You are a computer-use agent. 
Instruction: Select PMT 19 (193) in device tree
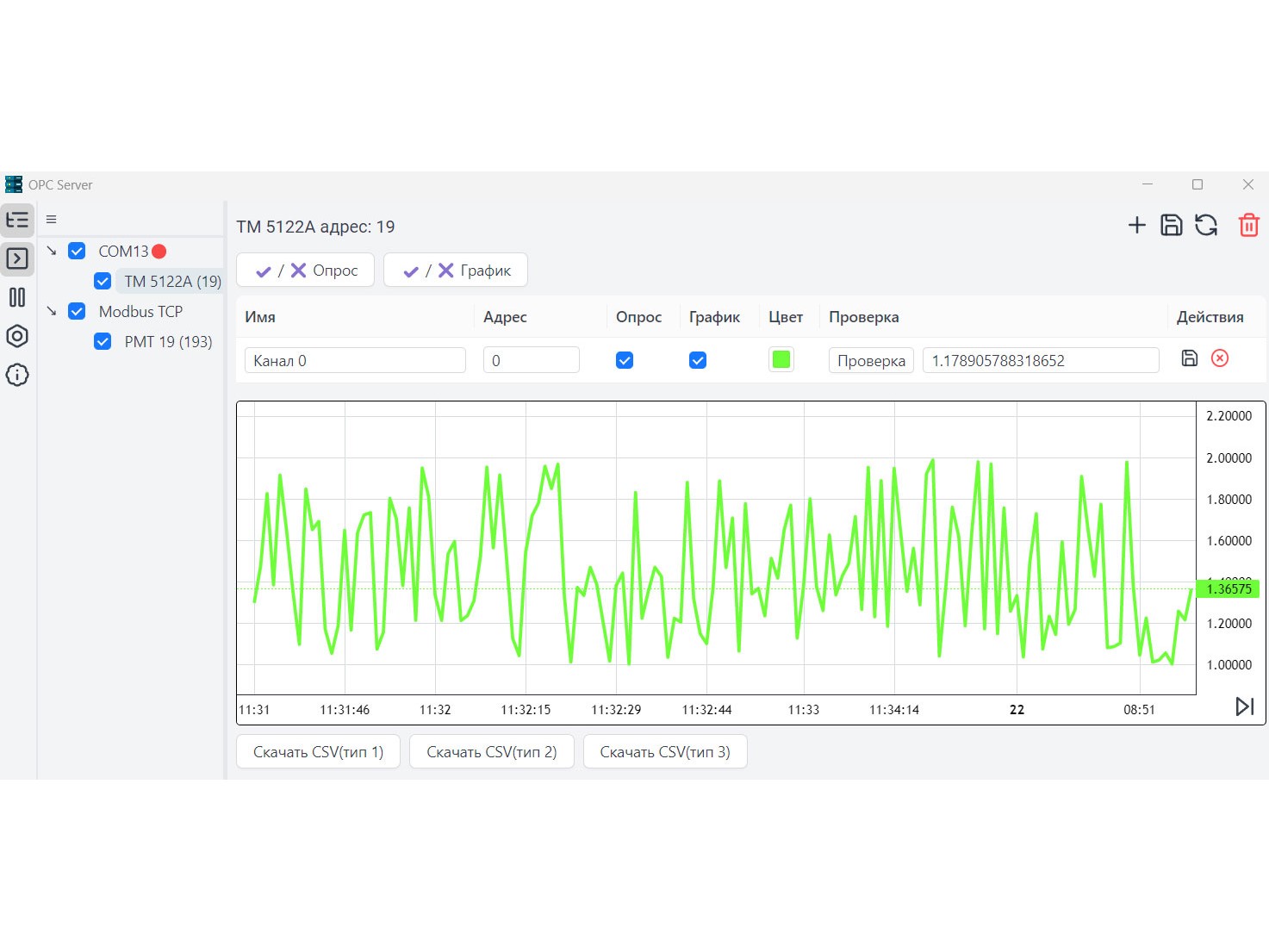tap(168, 342)
